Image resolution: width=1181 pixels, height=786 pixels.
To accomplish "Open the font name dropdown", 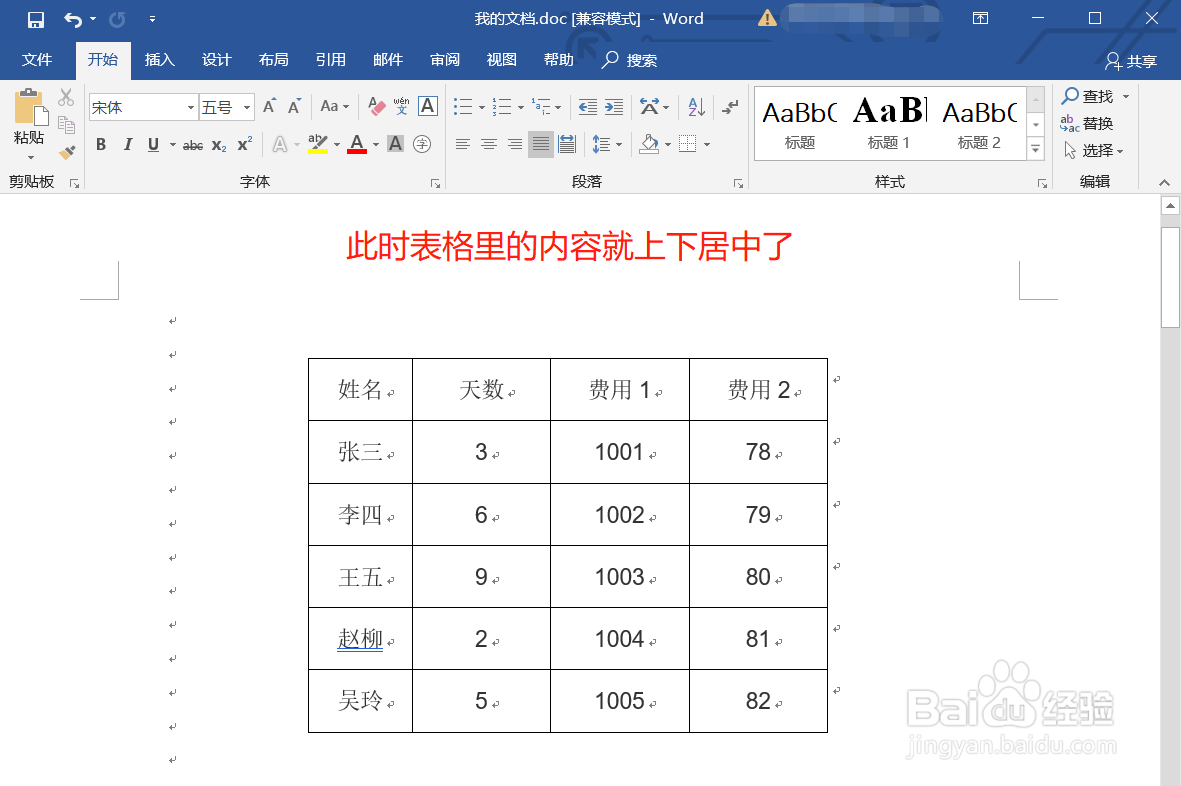I will [x=190, y=106].
